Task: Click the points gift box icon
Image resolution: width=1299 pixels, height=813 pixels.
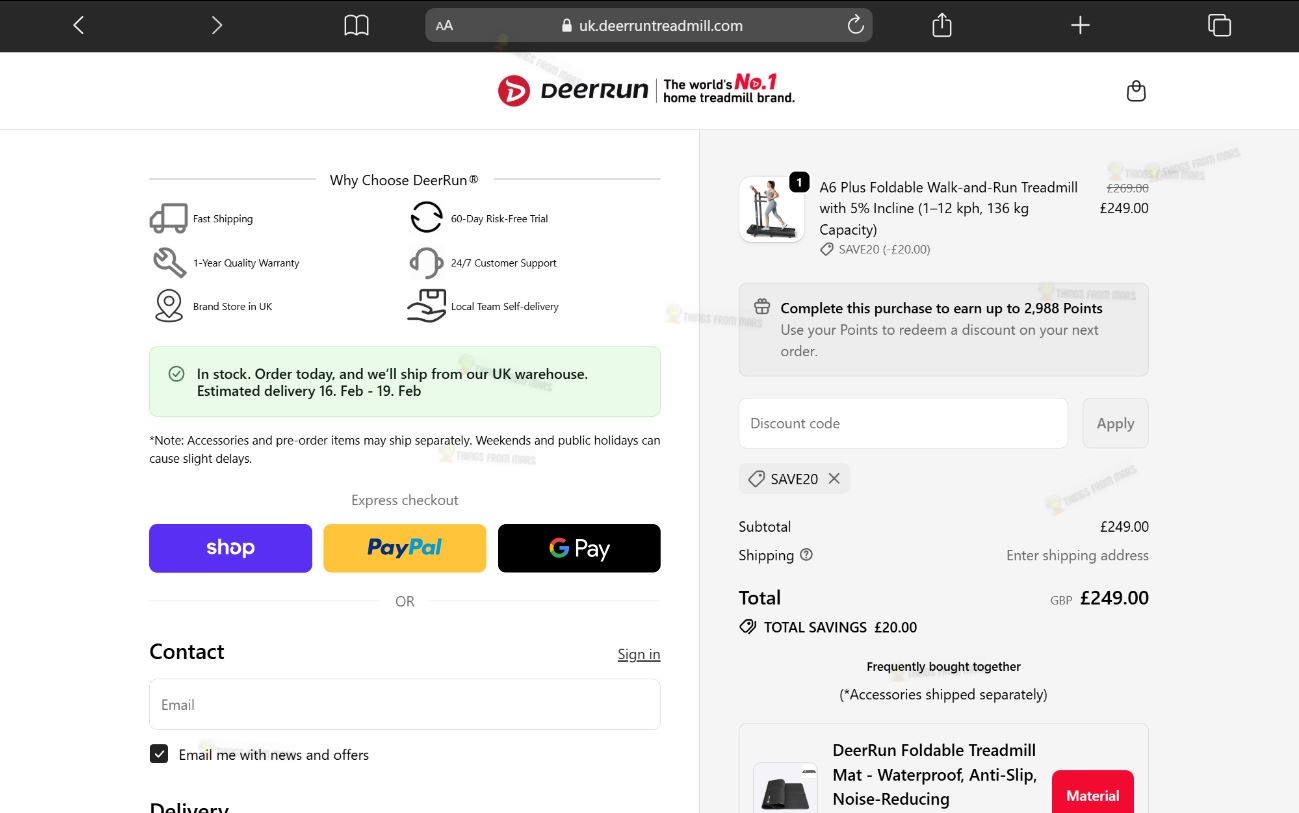Action: 762,307
